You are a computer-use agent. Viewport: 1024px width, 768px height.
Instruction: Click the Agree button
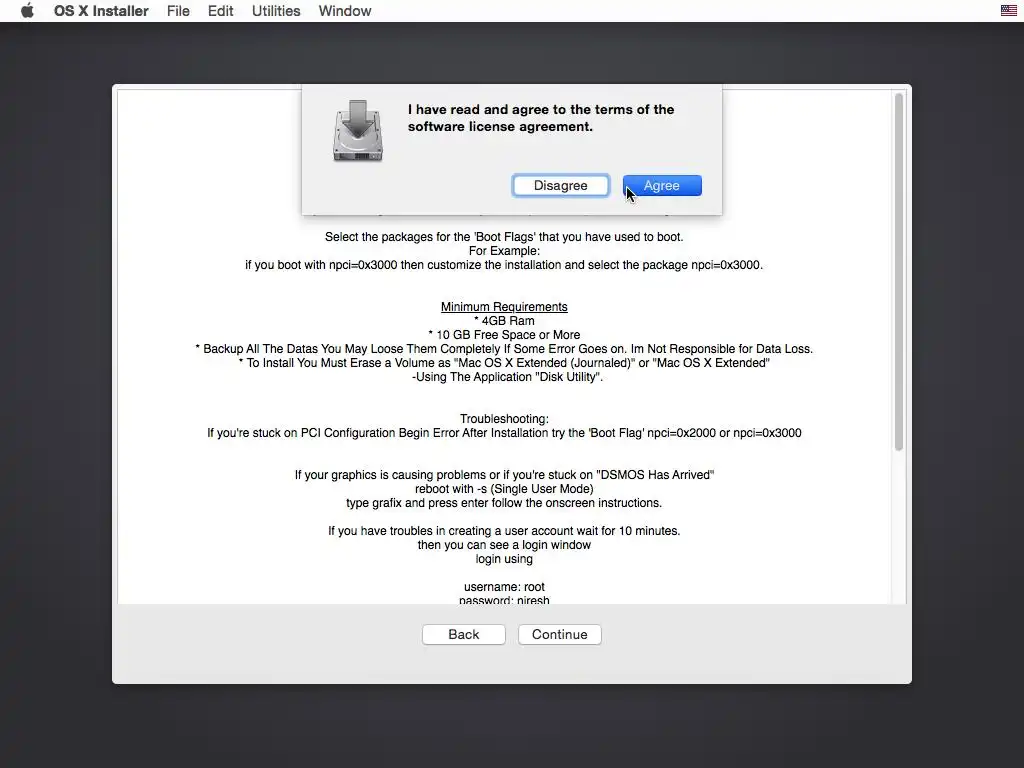(x=662, y=185)
